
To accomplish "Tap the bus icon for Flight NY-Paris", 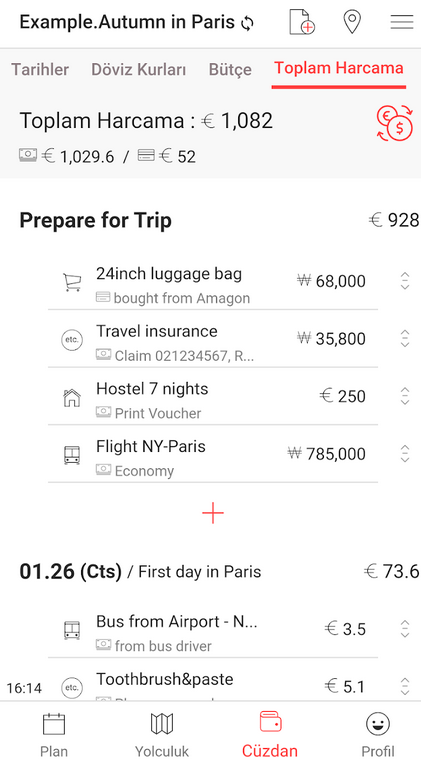I will (x=72, y=455).
